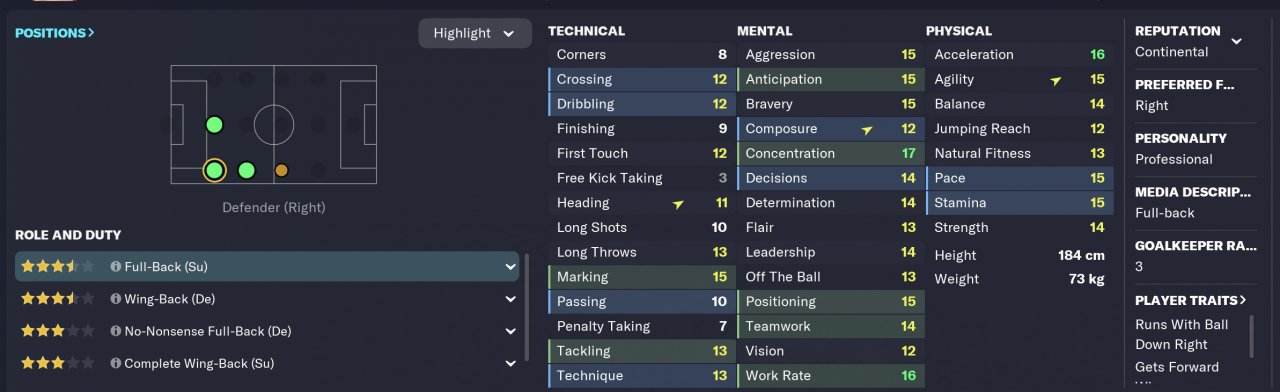The height and width of the screenshot is (392, 1280).
Task: Click info icon beside No-Nonsense Full-Back (De)
Action: click(x=116, y=331)
